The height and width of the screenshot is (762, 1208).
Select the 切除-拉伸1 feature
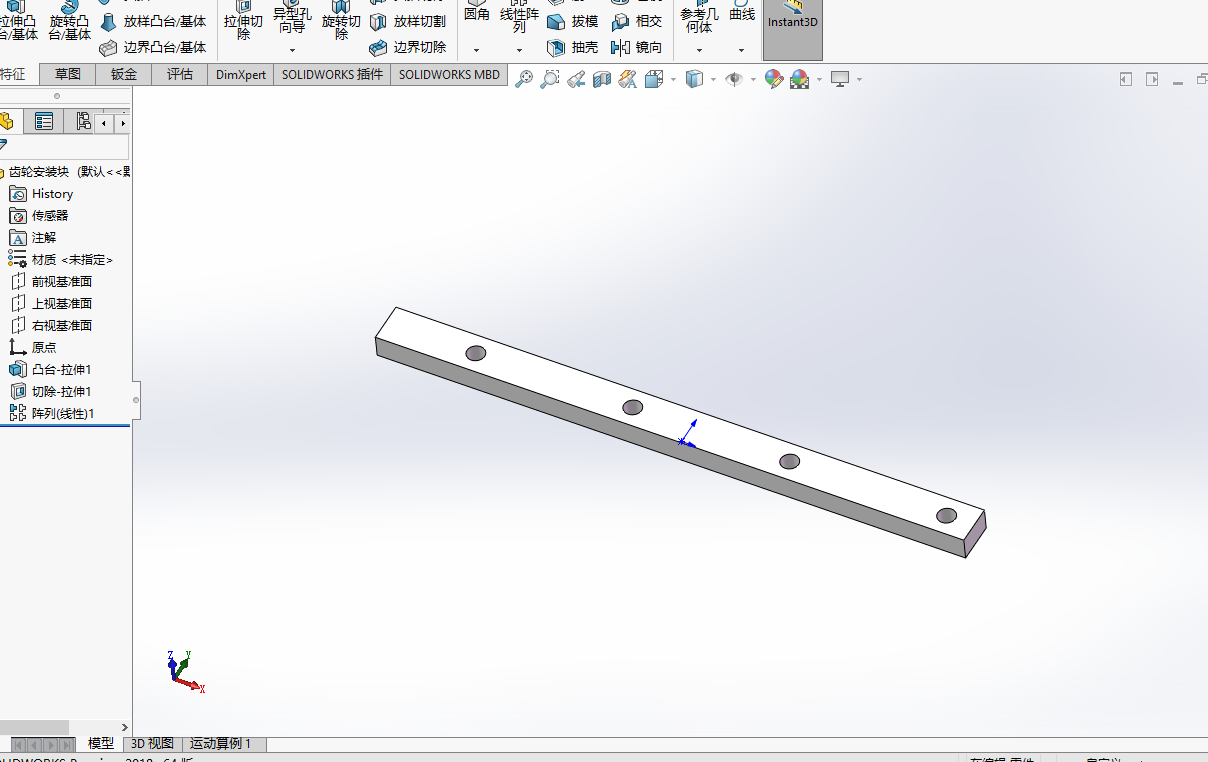point(50,392)
